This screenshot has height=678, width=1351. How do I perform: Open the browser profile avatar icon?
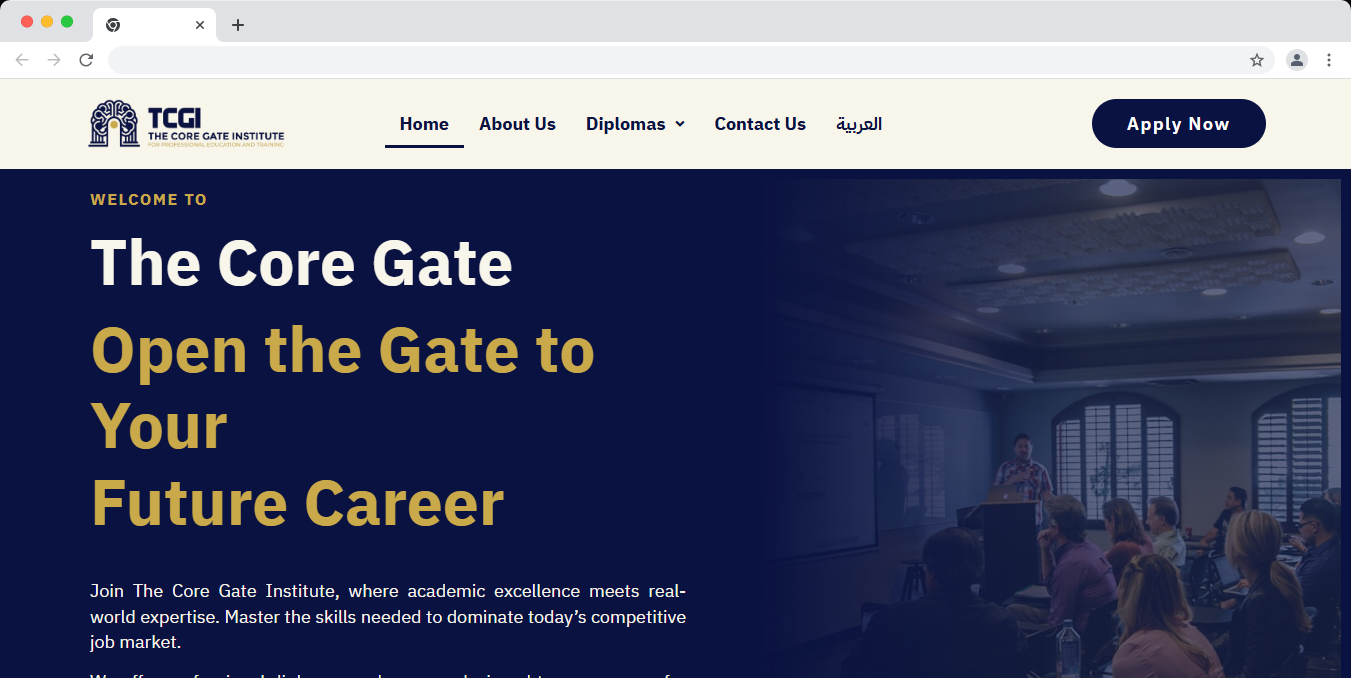tap(1297, 60)
